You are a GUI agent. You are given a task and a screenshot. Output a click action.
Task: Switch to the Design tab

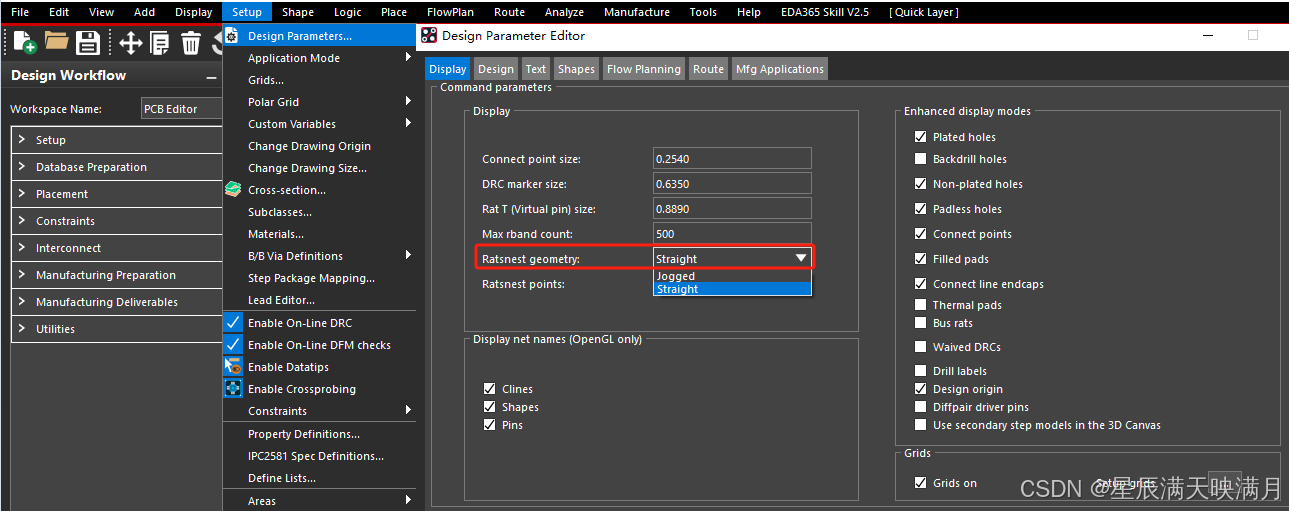(495, 69)
